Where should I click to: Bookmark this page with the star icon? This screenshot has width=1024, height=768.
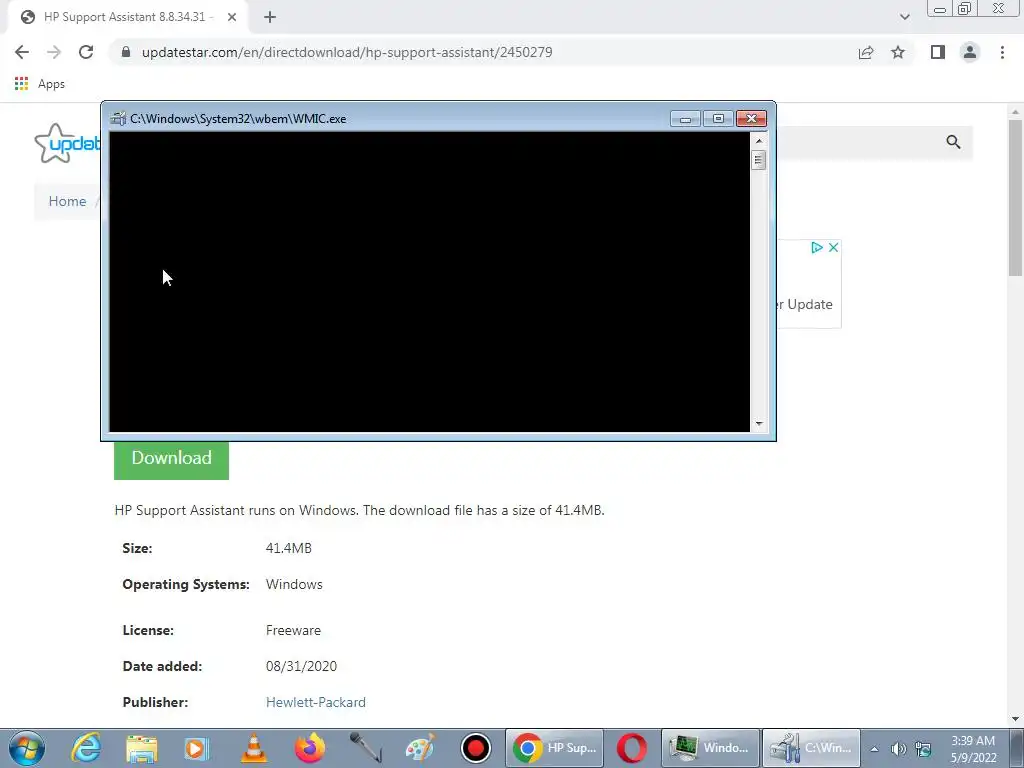pyautogui.click(x=898, y=52)
